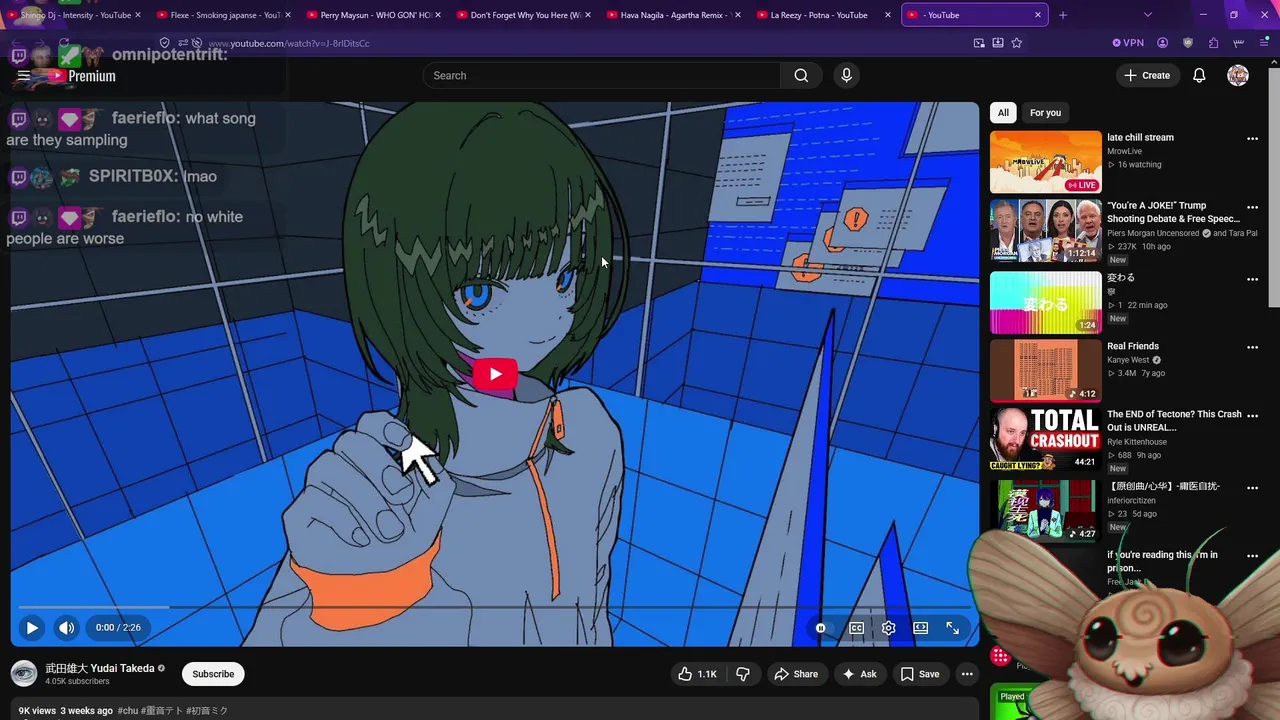Open options for Tectone video
Viewport: 1280px width, 720px height.
[x=1252, y=415]
